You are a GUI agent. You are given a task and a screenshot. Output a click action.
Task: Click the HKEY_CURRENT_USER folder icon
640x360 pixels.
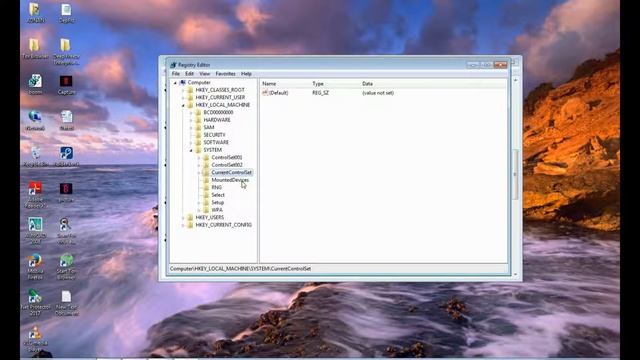pos(190,98)
